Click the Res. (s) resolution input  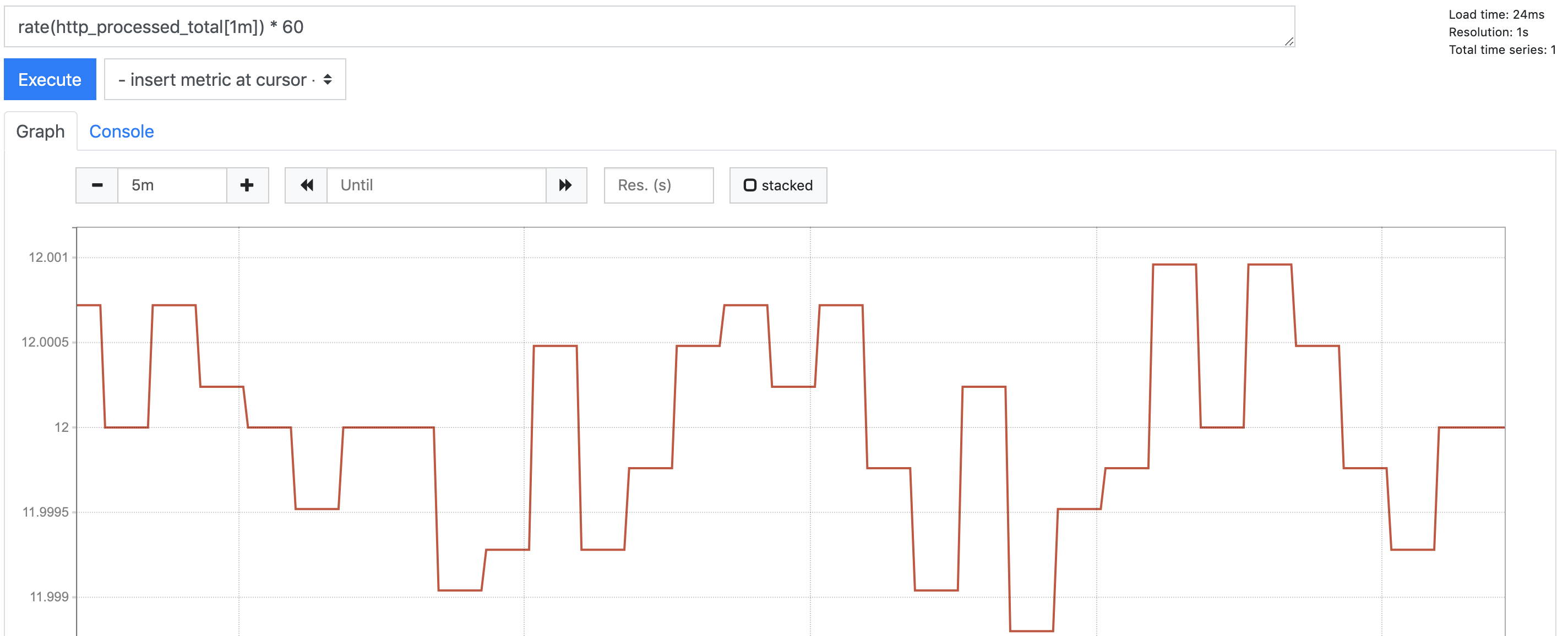click(658, 185)
